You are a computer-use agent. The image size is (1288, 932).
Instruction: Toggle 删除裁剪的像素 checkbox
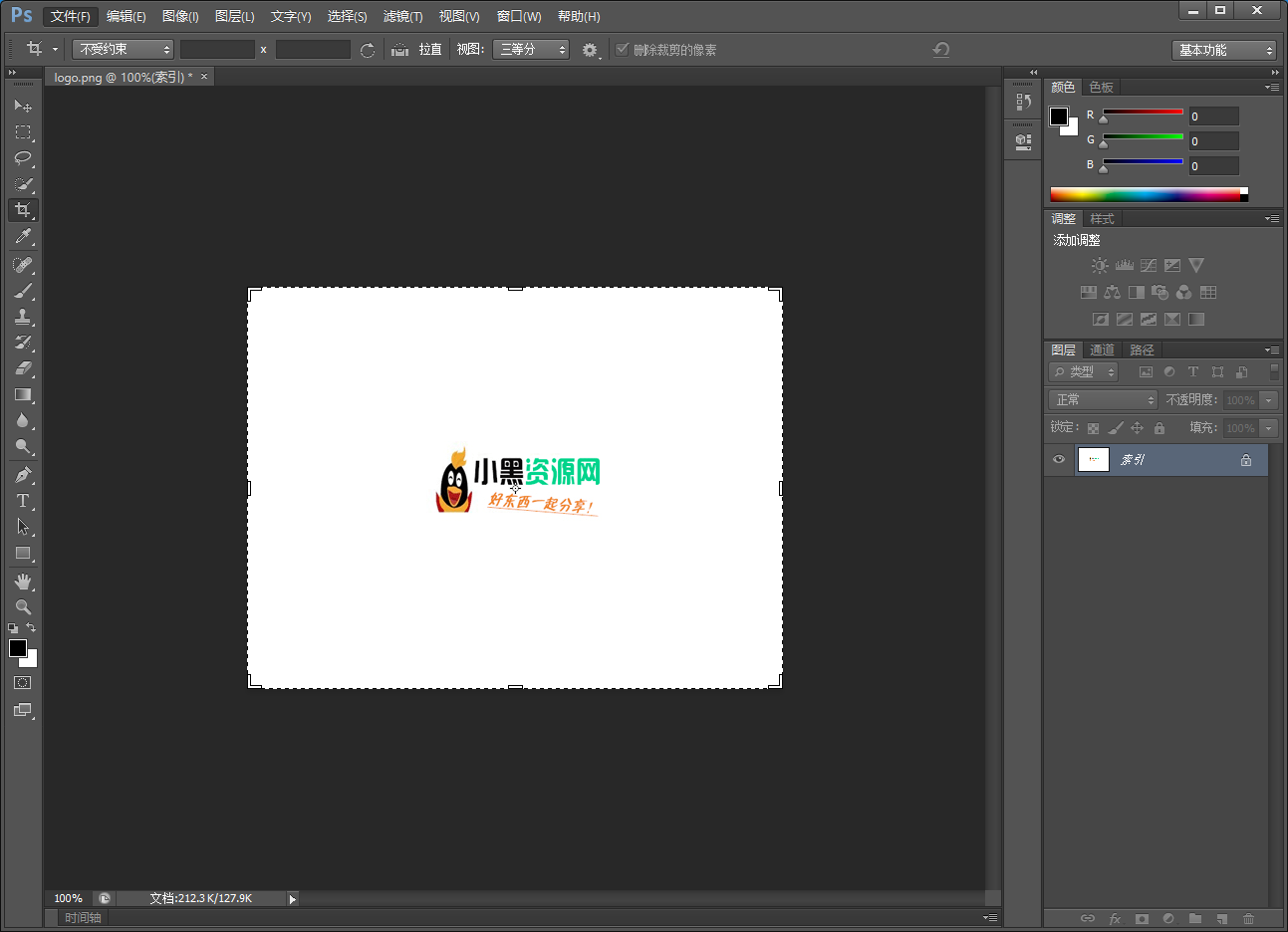pyautogui.click(x=623, y=50)
